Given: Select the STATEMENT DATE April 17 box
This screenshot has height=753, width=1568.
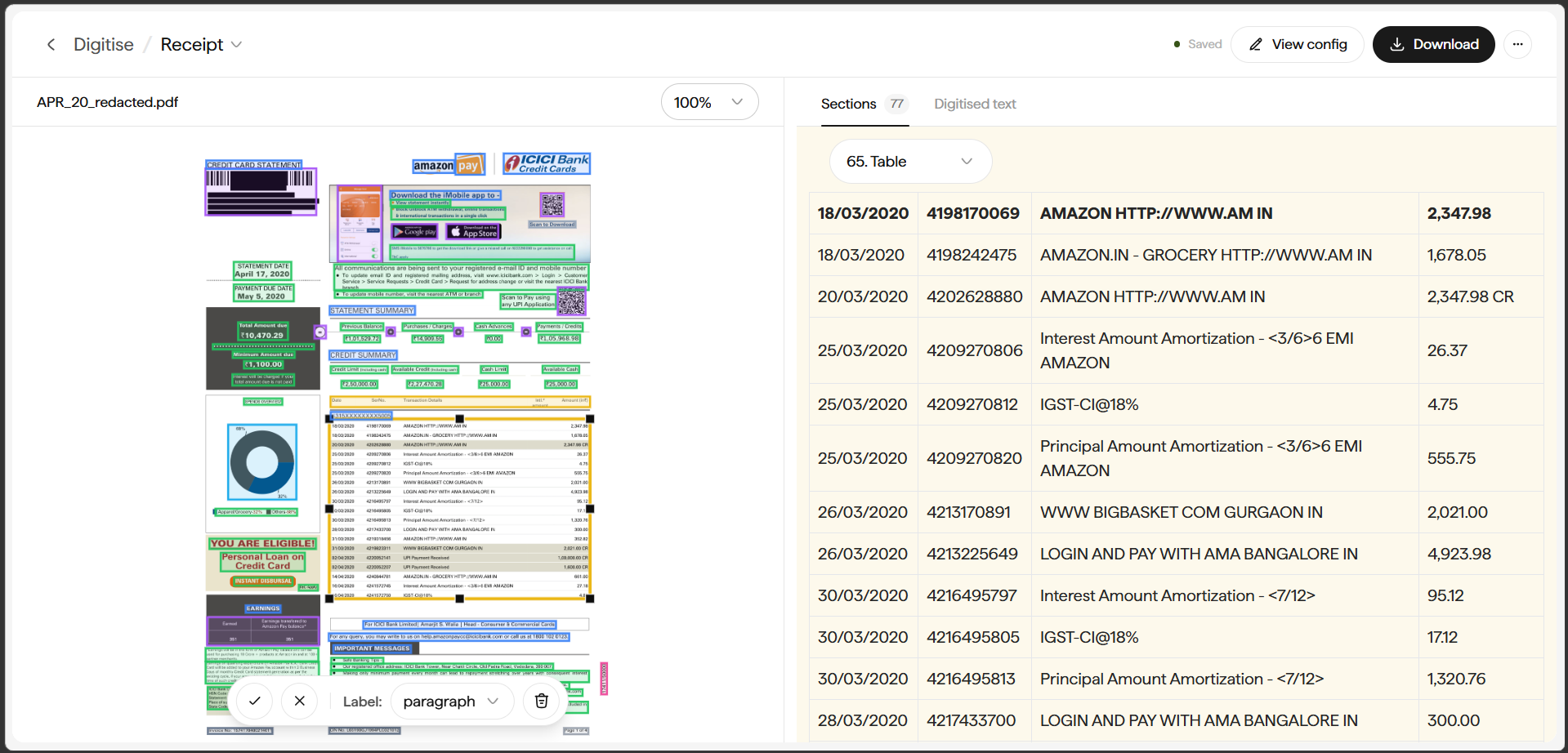Looking at the screenshot, I should (x=262, y=270).
